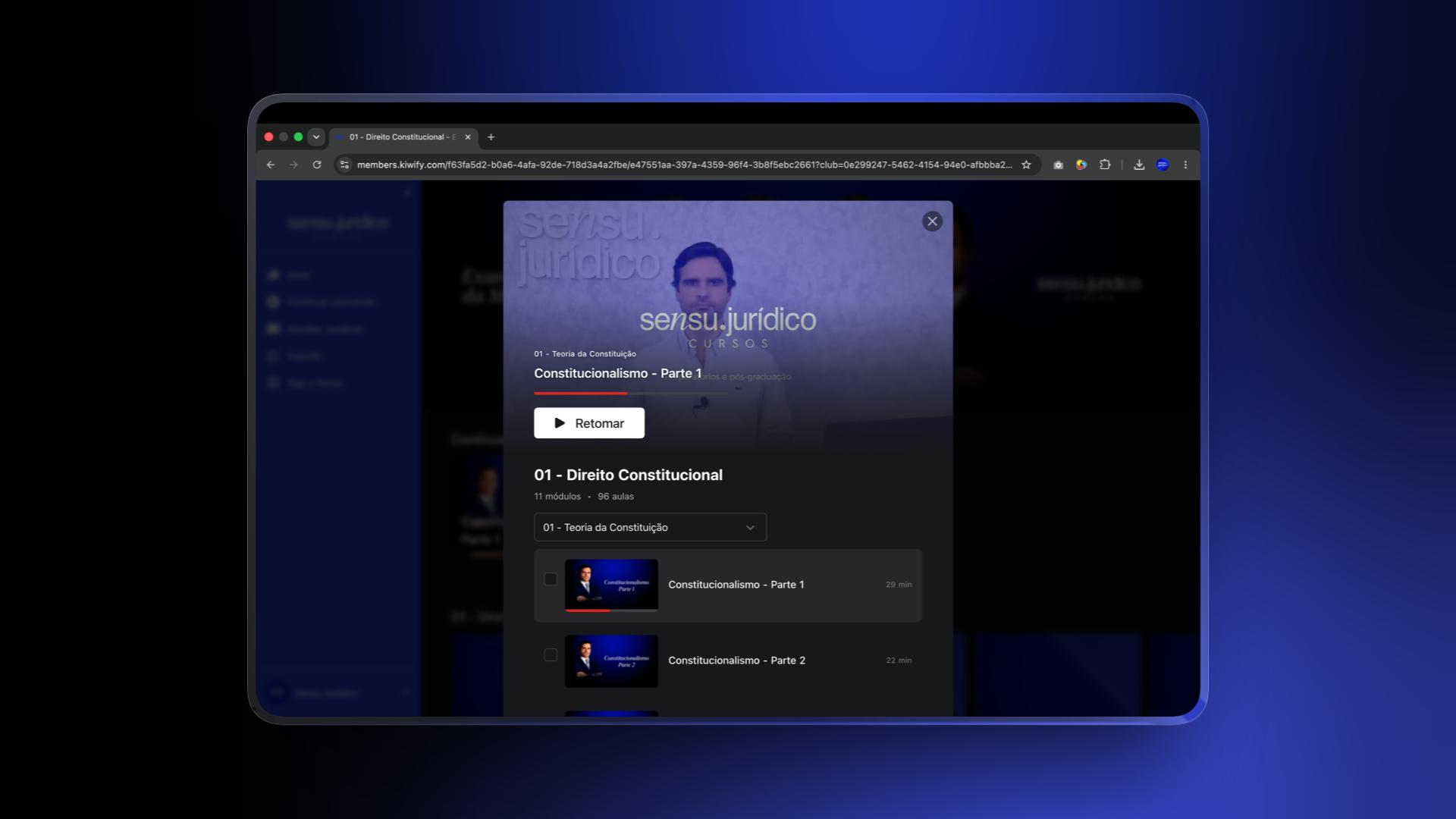Screen dimensions: 1456x819
Task: Open the Constitucionalismo - Parte 2 lesson title
Action: pos(736,661)
